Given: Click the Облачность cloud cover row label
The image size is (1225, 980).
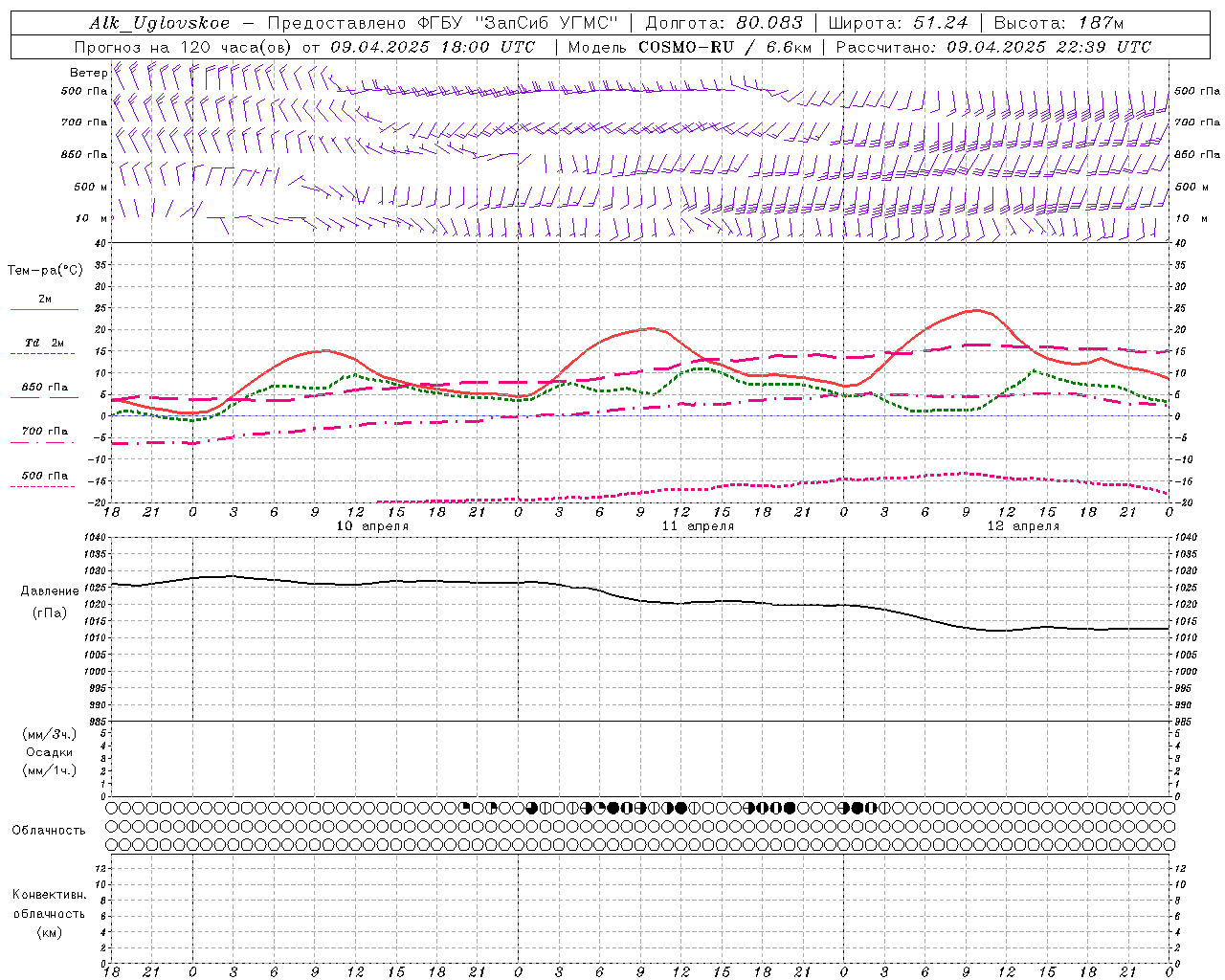Looking at the screenshot, I should [49, 831].
